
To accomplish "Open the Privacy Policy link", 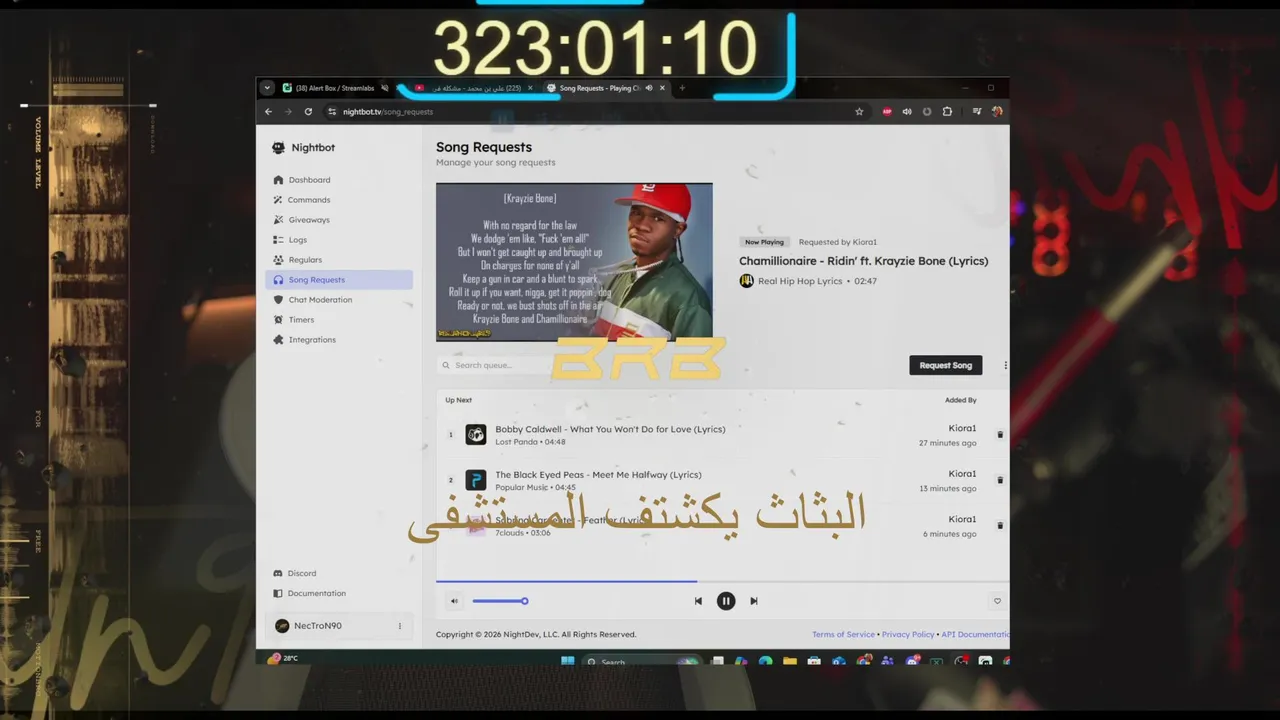I will (908, 634).
